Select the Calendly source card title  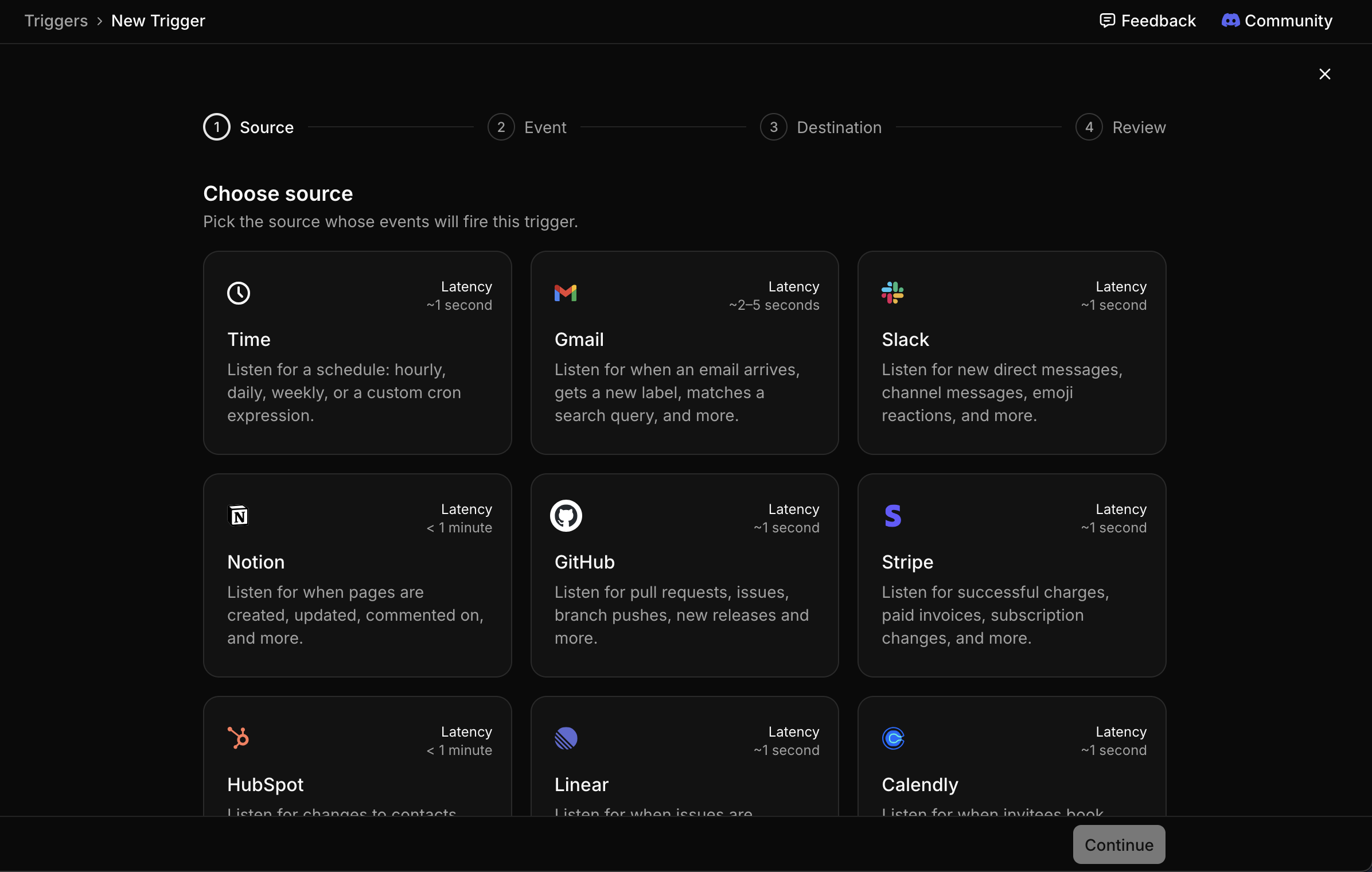point(920,785)
